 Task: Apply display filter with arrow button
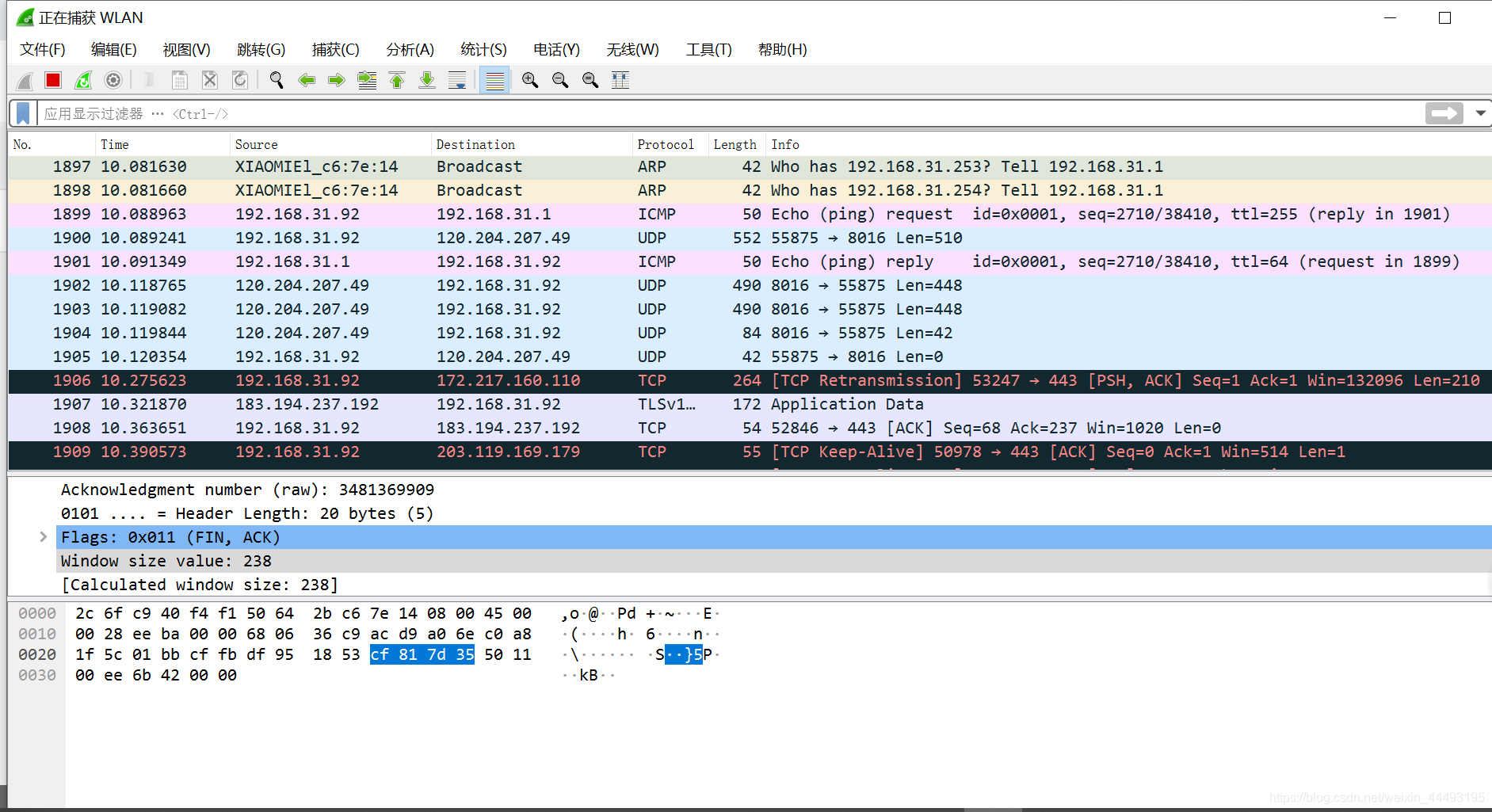[1444, 113]
